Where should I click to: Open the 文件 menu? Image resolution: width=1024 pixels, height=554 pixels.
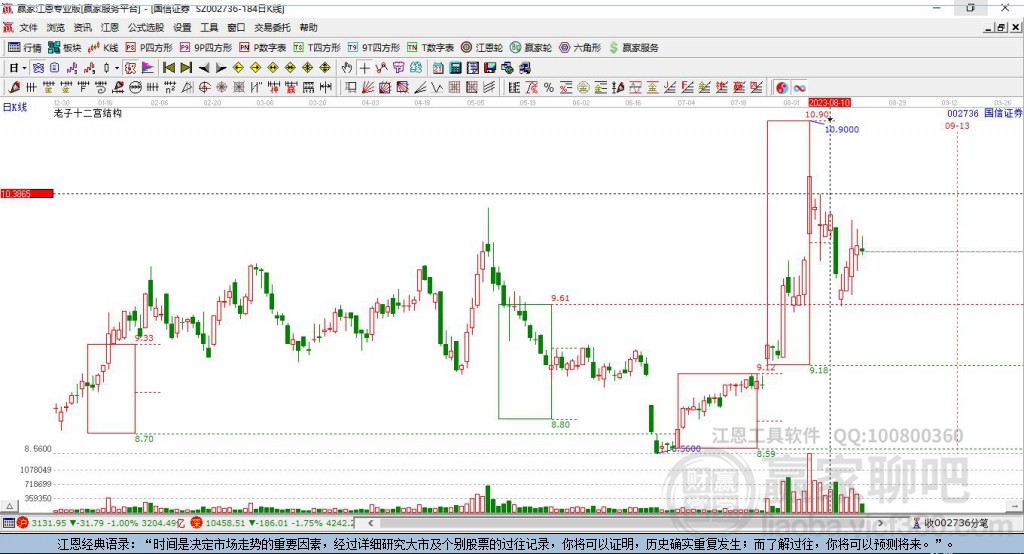pyautogui.click(x=29, y=27)
